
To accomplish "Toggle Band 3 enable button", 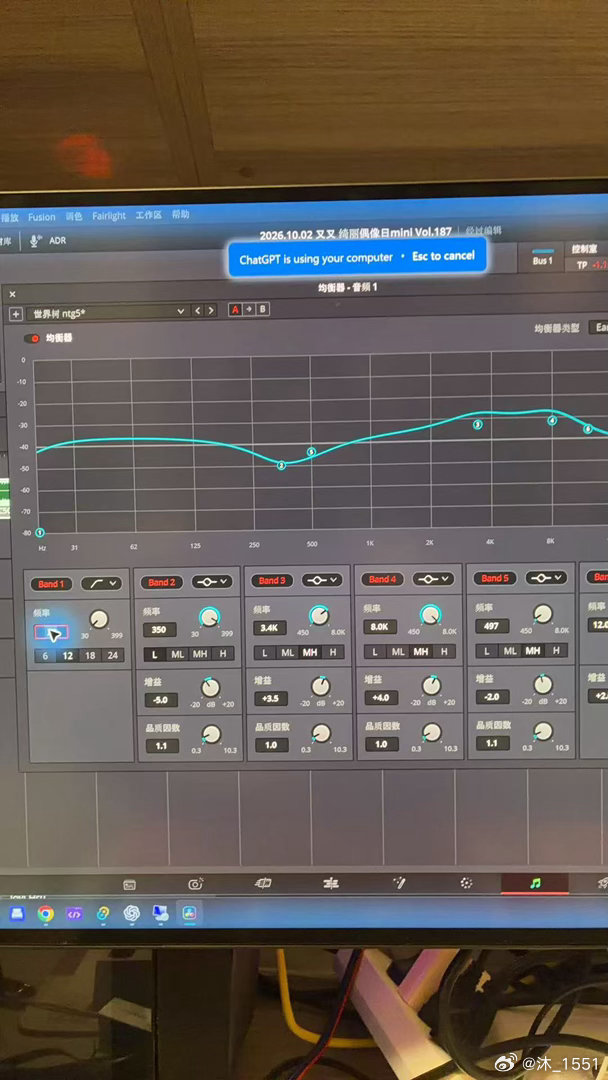I will (x=272, y=581).
